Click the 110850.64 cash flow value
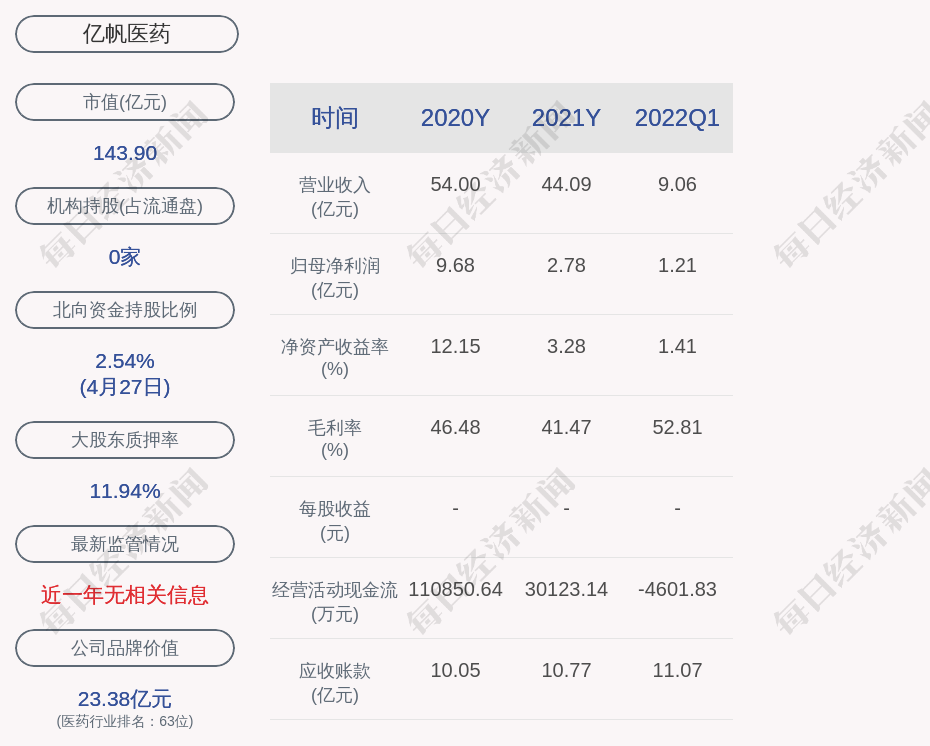930x746 pixels. click(455, 589)
